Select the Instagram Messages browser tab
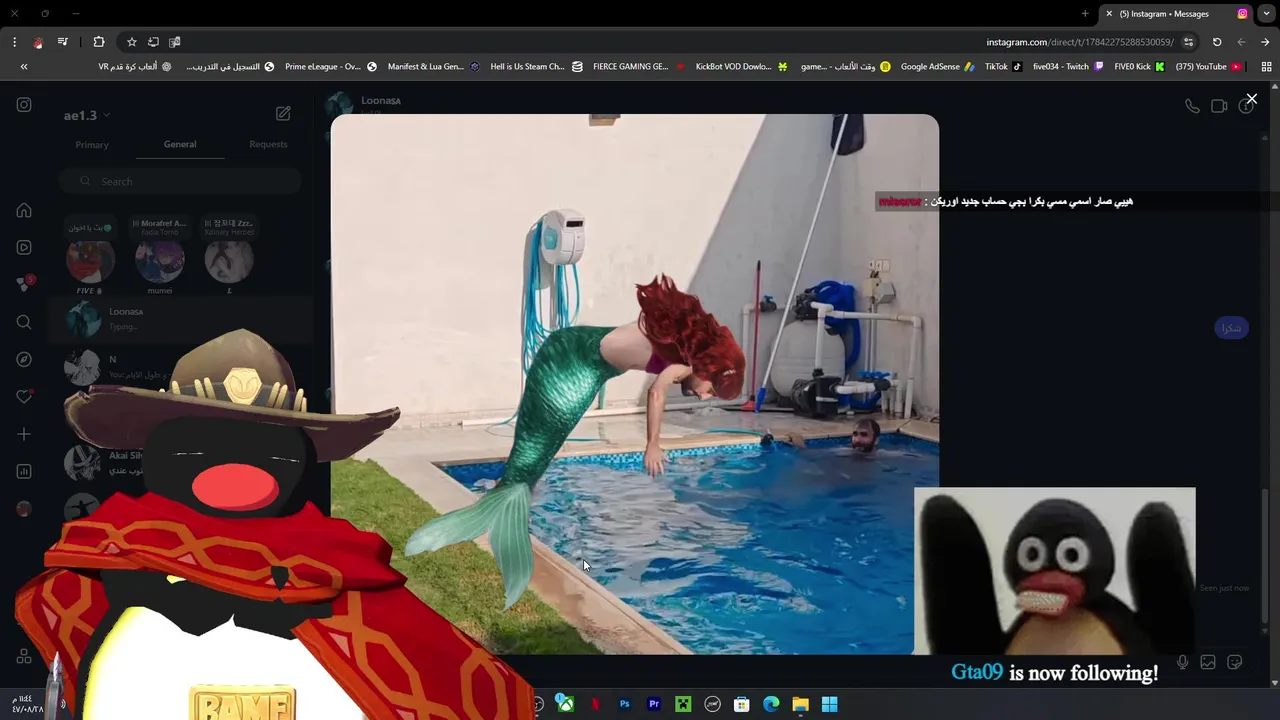The width and height of the screenshot is (1280, 720). (x=1176, y=14)
